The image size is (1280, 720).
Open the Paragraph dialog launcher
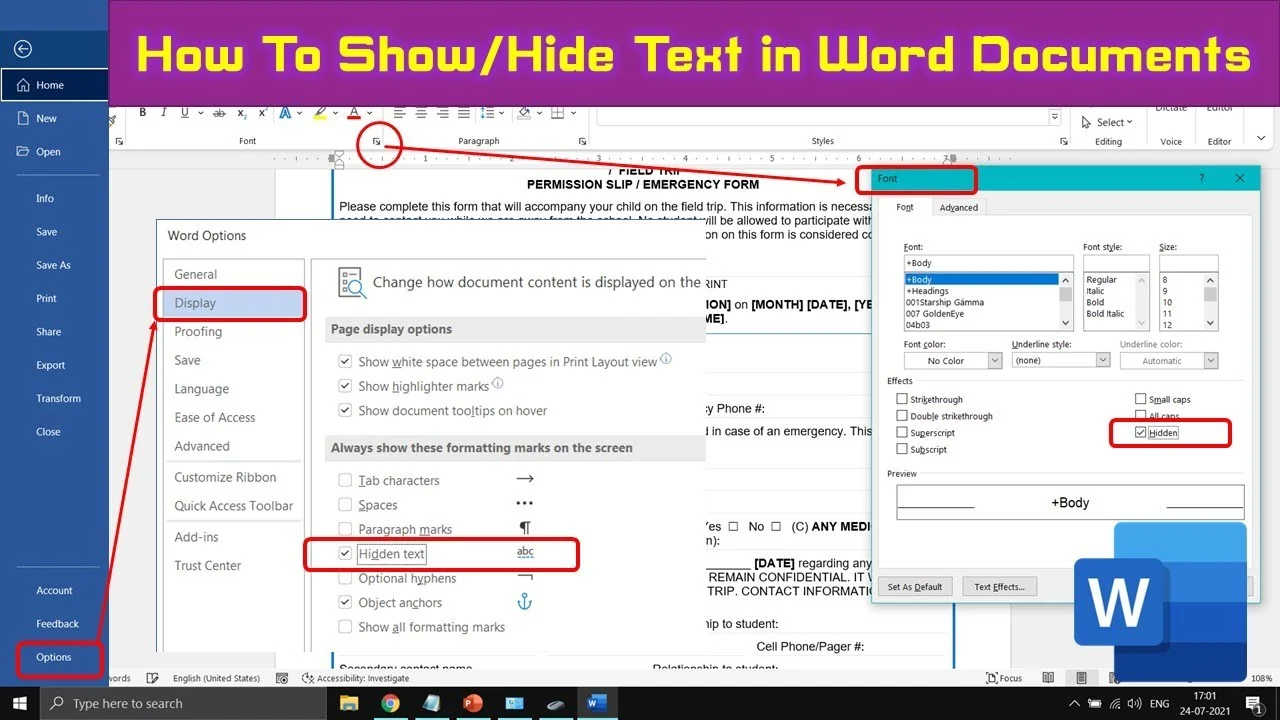(x=582, y=142)
